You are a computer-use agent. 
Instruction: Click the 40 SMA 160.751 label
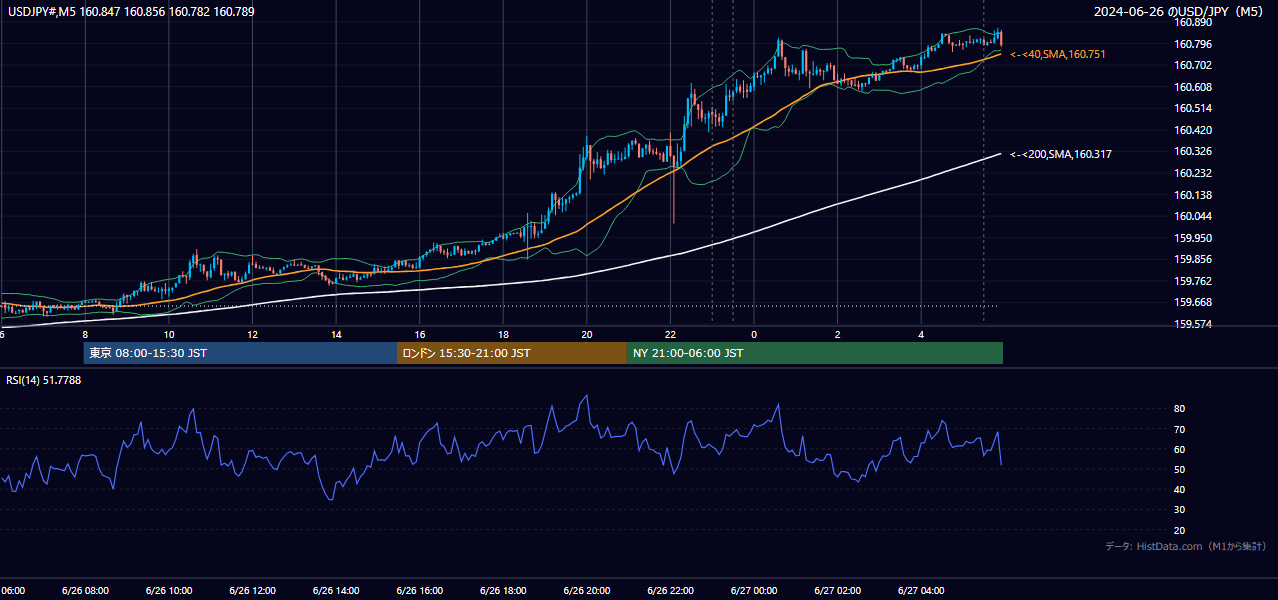click(1058, 54)
